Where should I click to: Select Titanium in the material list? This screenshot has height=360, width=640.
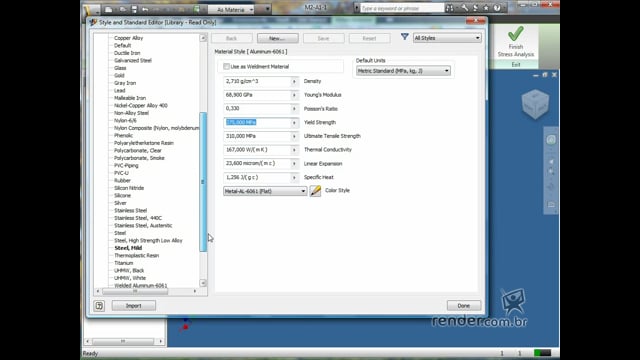(x=124, y=263)
